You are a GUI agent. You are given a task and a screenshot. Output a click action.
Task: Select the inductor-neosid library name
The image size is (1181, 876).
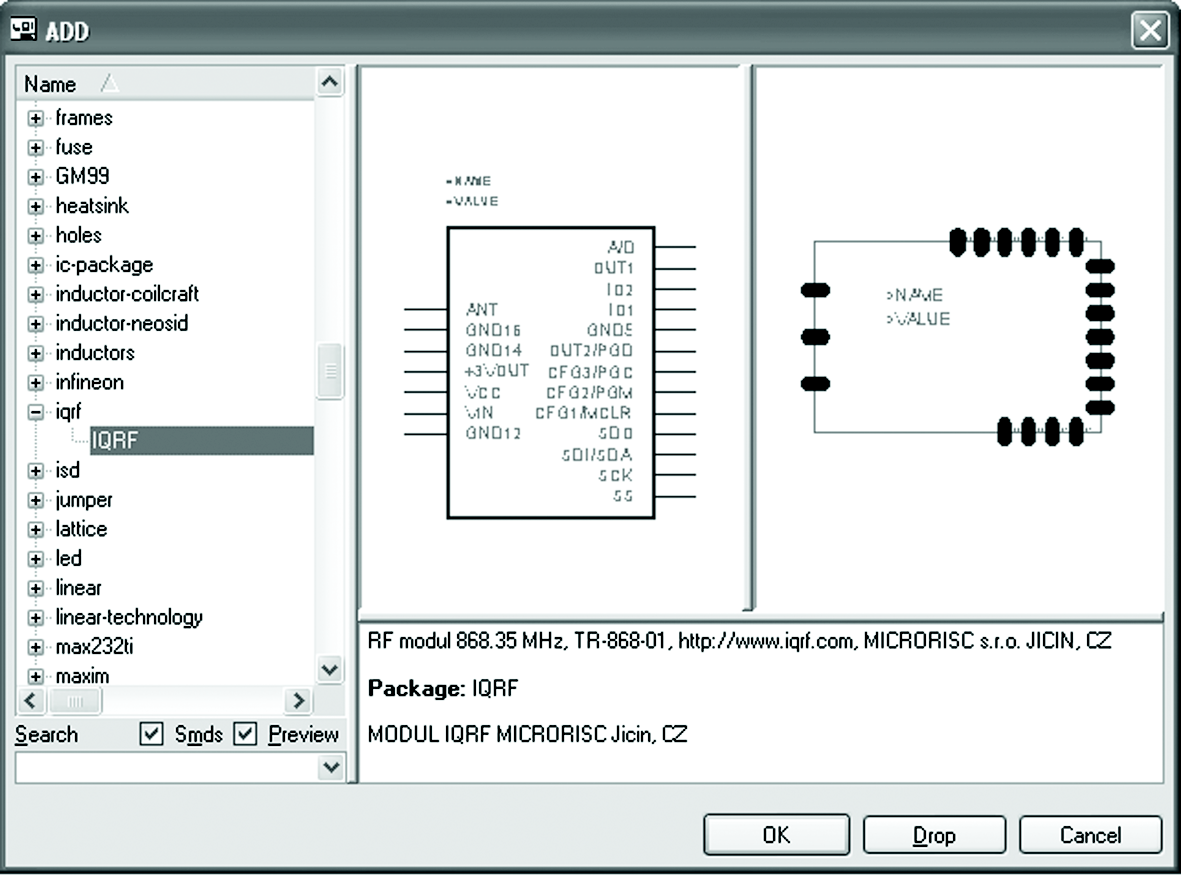coord(122,324)
